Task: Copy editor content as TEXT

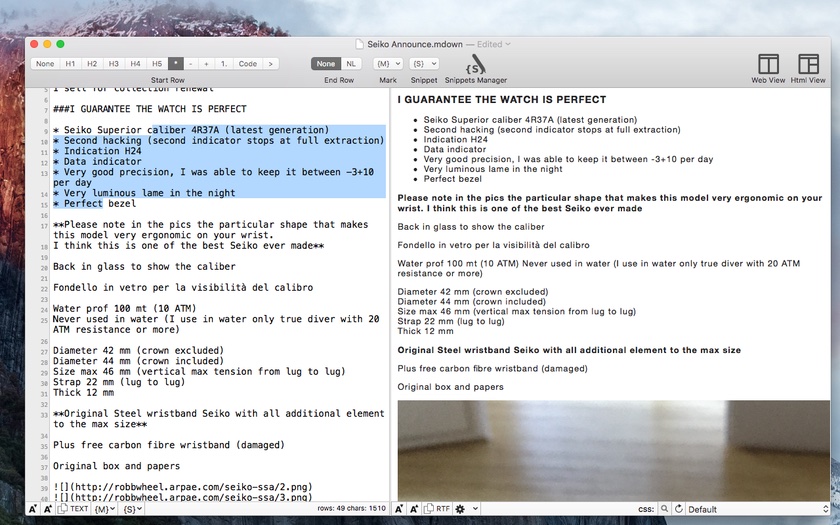Action: [73, 509]
